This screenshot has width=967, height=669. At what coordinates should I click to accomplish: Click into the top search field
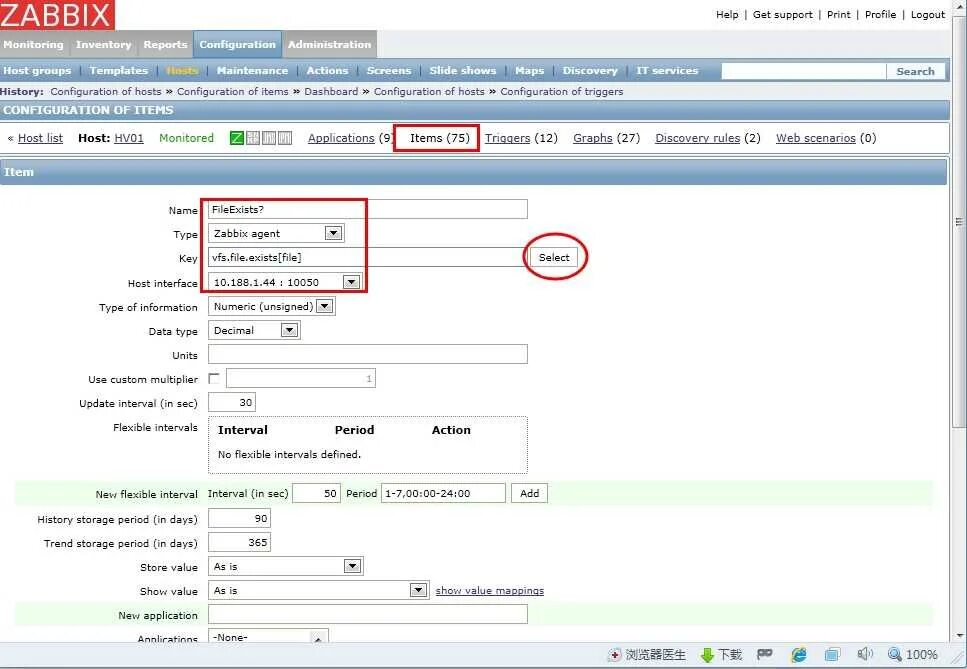[804, 71]
